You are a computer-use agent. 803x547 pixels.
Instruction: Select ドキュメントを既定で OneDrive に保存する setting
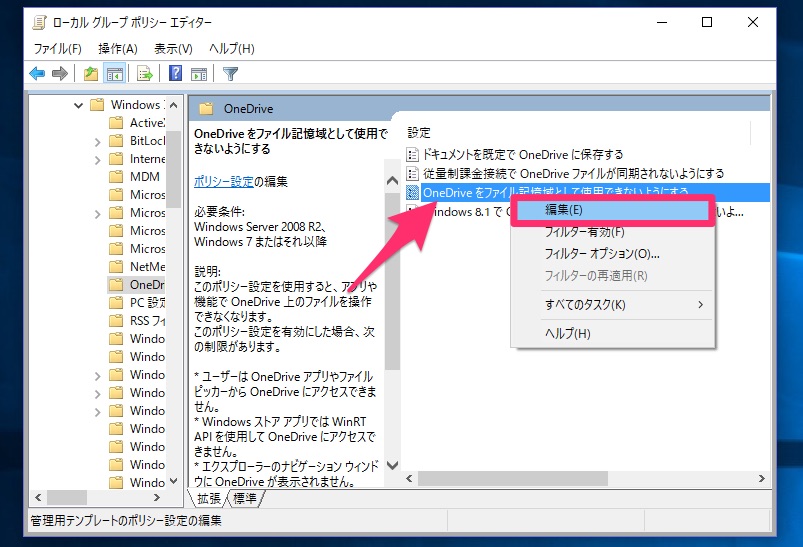[523, 154]
